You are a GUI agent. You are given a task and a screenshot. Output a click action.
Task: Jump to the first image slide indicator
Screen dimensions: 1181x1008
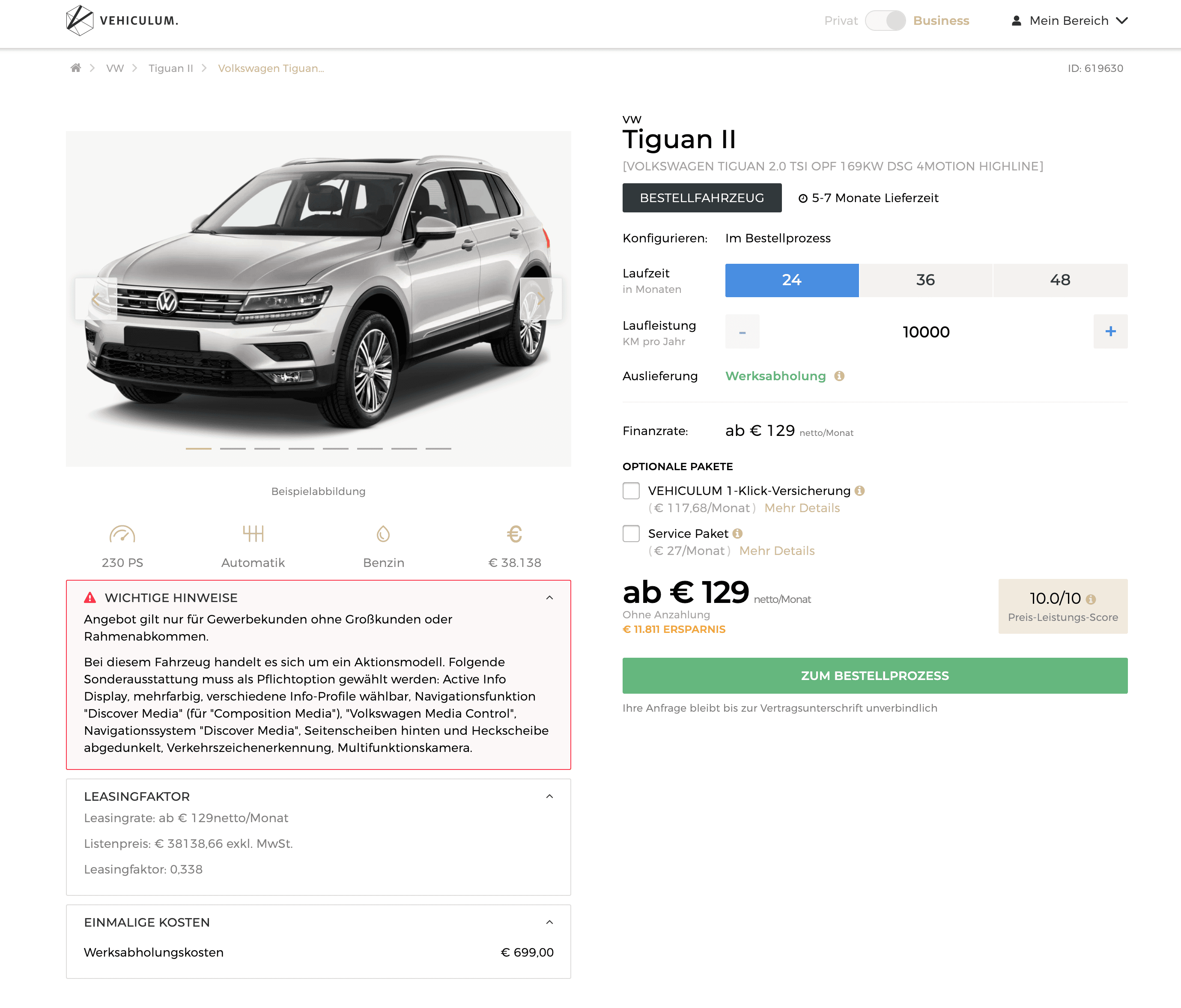(x=198, y=449)
